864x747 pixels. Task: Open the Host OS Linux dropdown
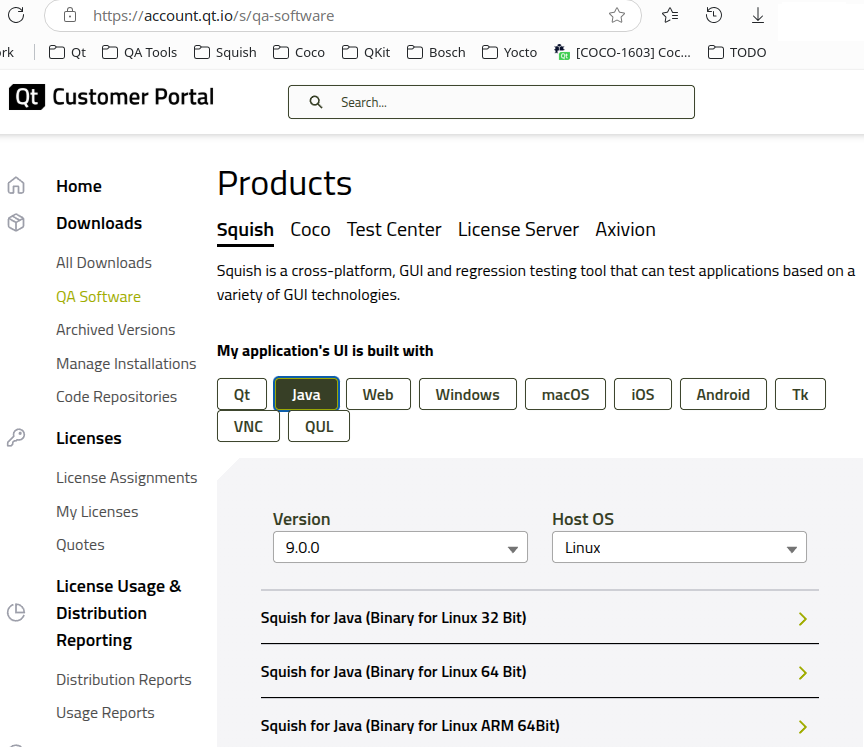pyautogui.click(x=679, y=548)
